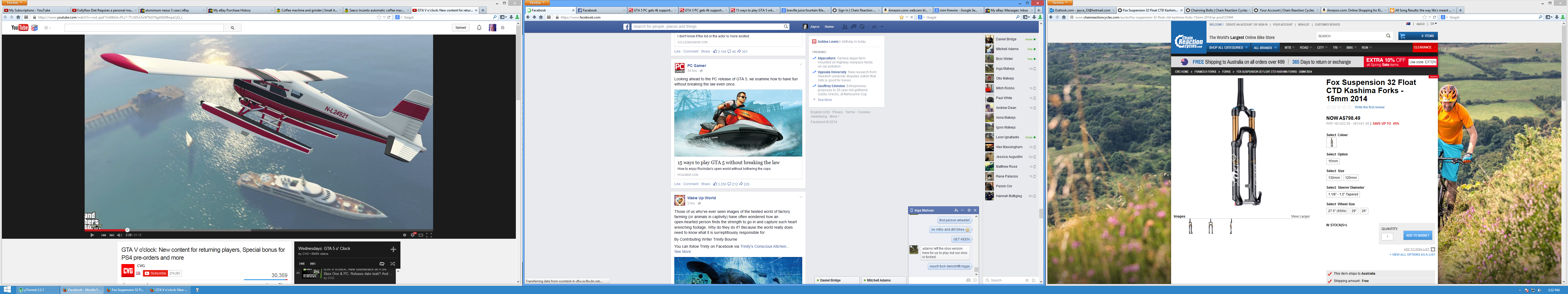This screenshot has height=294, width=1568.
Task: Select 120mm size option
Action: coord(1351,178)
